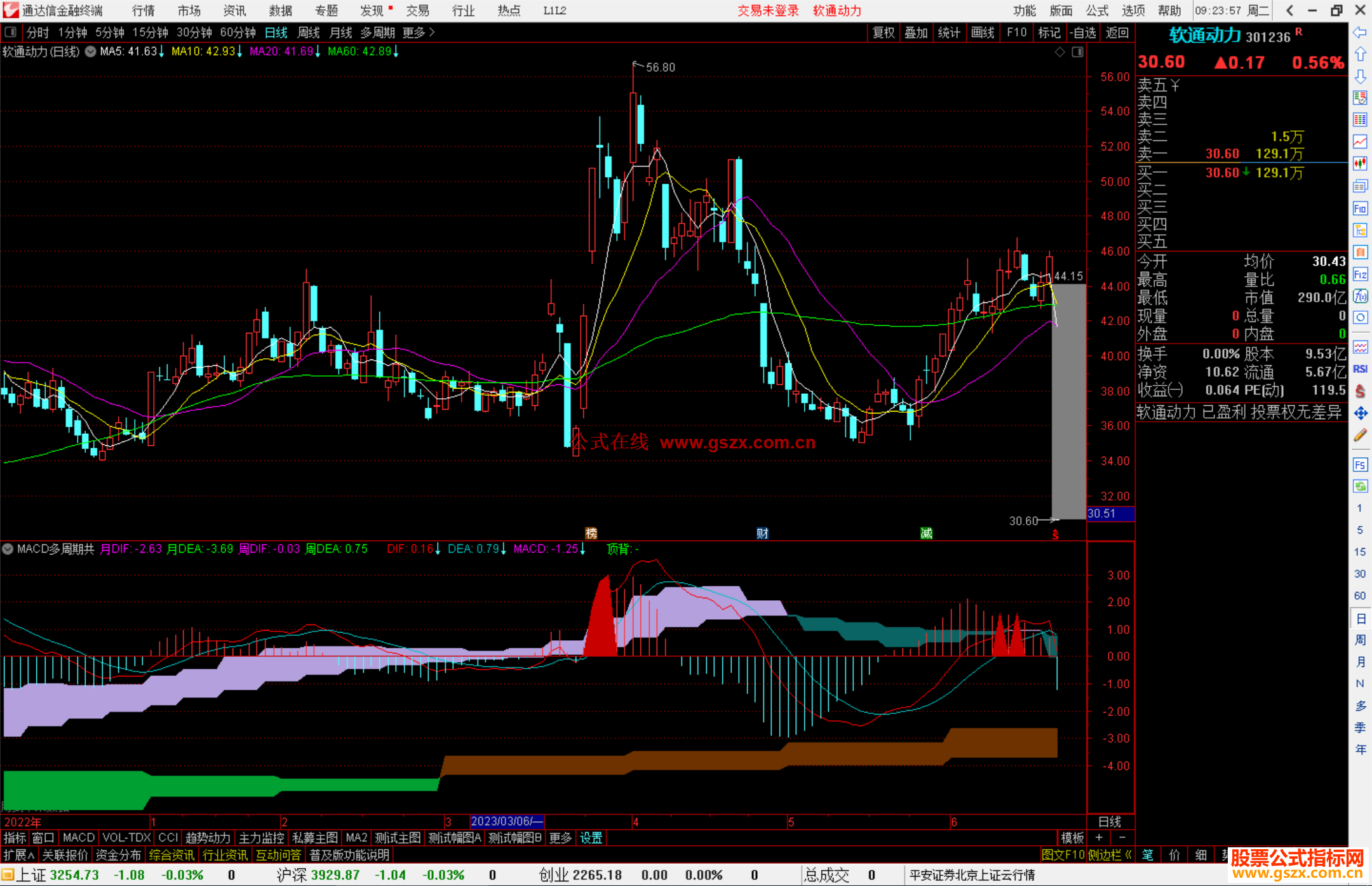
Task: Collapse the 侧边栏 side panel
Action: click(1110, 856)
